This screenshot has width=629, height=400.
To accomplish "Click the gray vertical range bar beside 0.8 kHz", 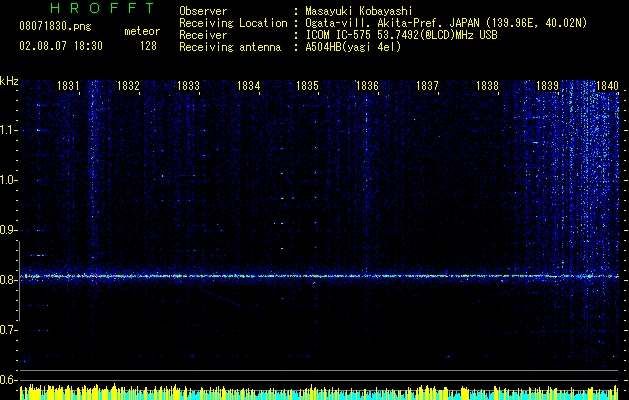I will [x=19, y=280].
